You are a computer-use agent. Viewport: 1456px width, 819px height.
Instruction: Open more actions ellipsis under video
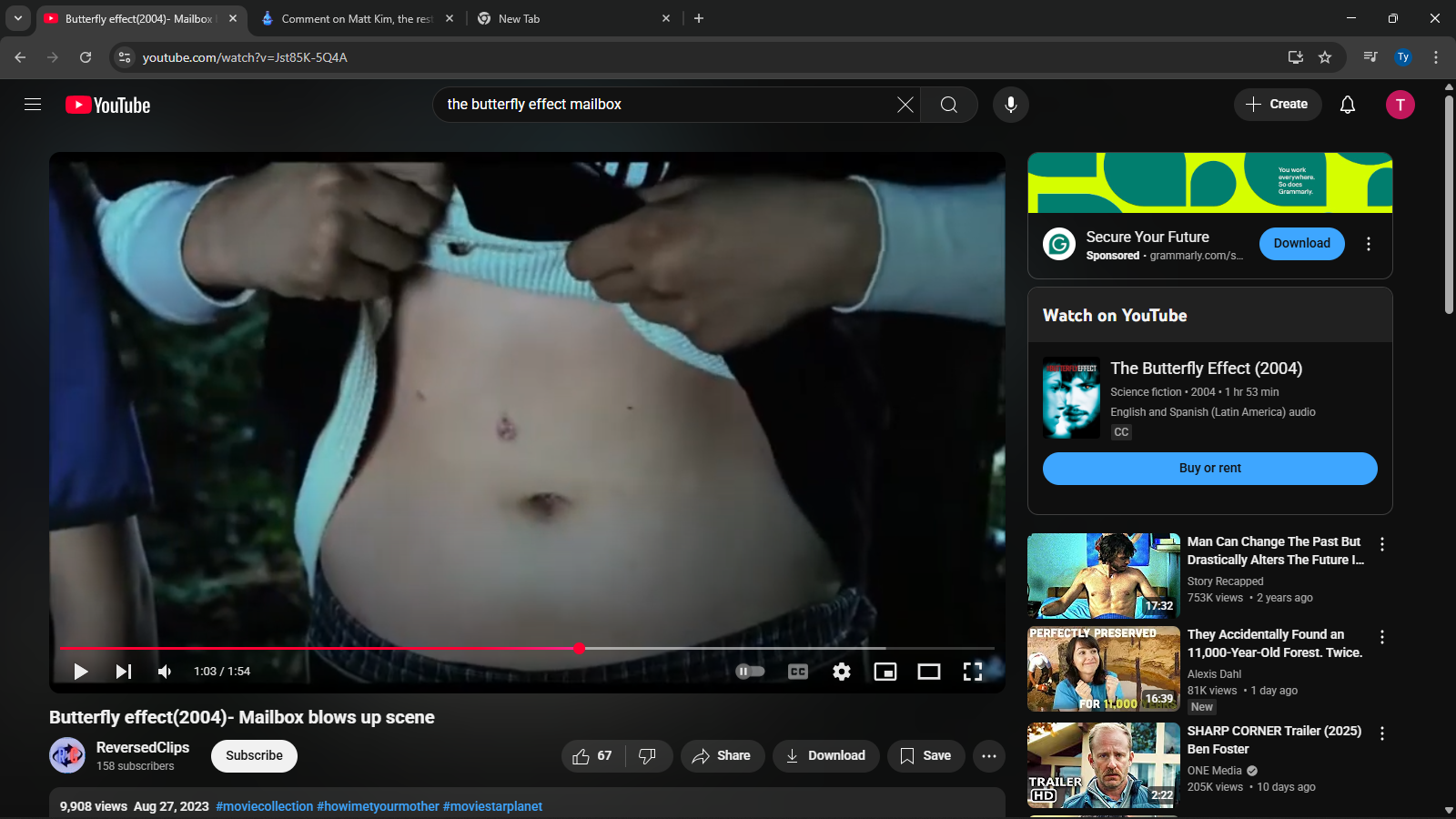pos(989,756)
